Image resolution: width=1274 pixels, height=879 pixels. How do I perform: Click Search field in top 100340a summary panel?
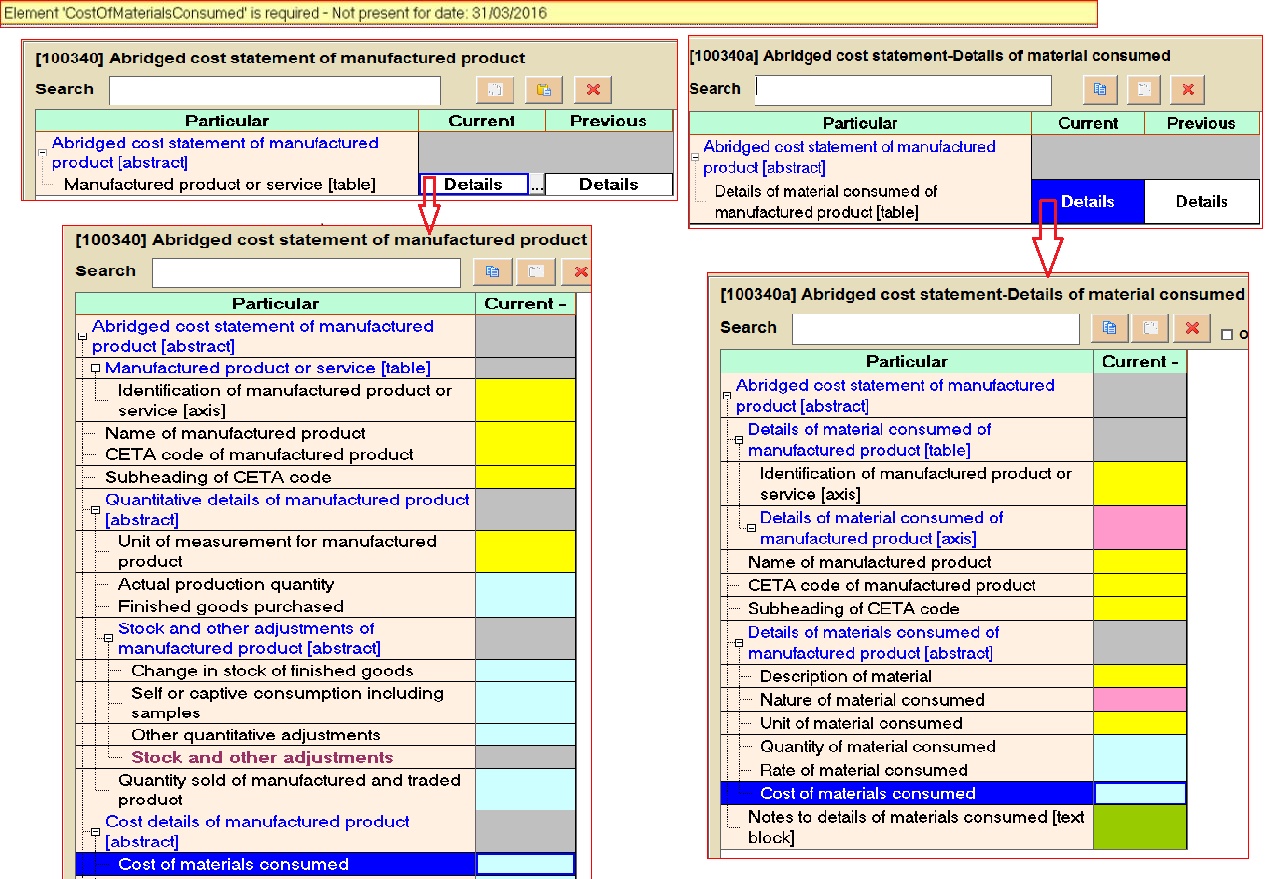click(903, 90)
